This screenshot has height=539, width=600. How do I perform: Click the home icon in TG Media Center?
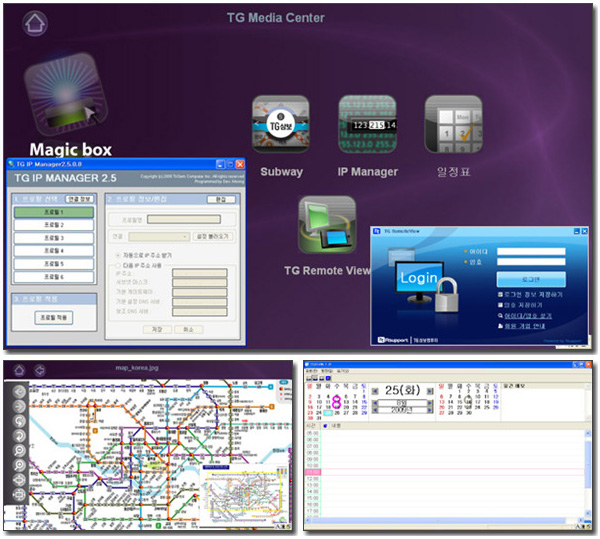coord(35,23)
